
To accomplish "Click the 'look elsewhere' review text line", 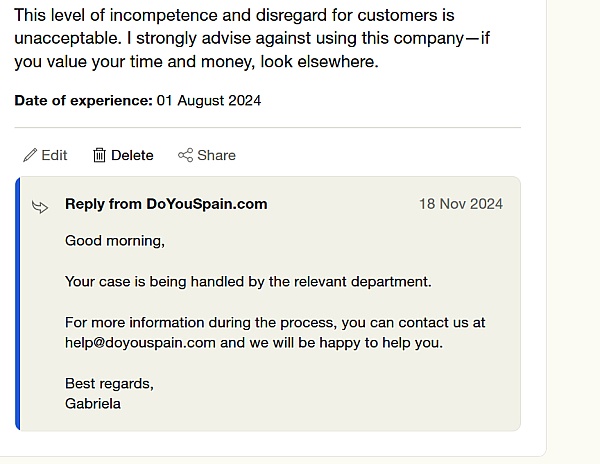I will click(x=196, y=62).
